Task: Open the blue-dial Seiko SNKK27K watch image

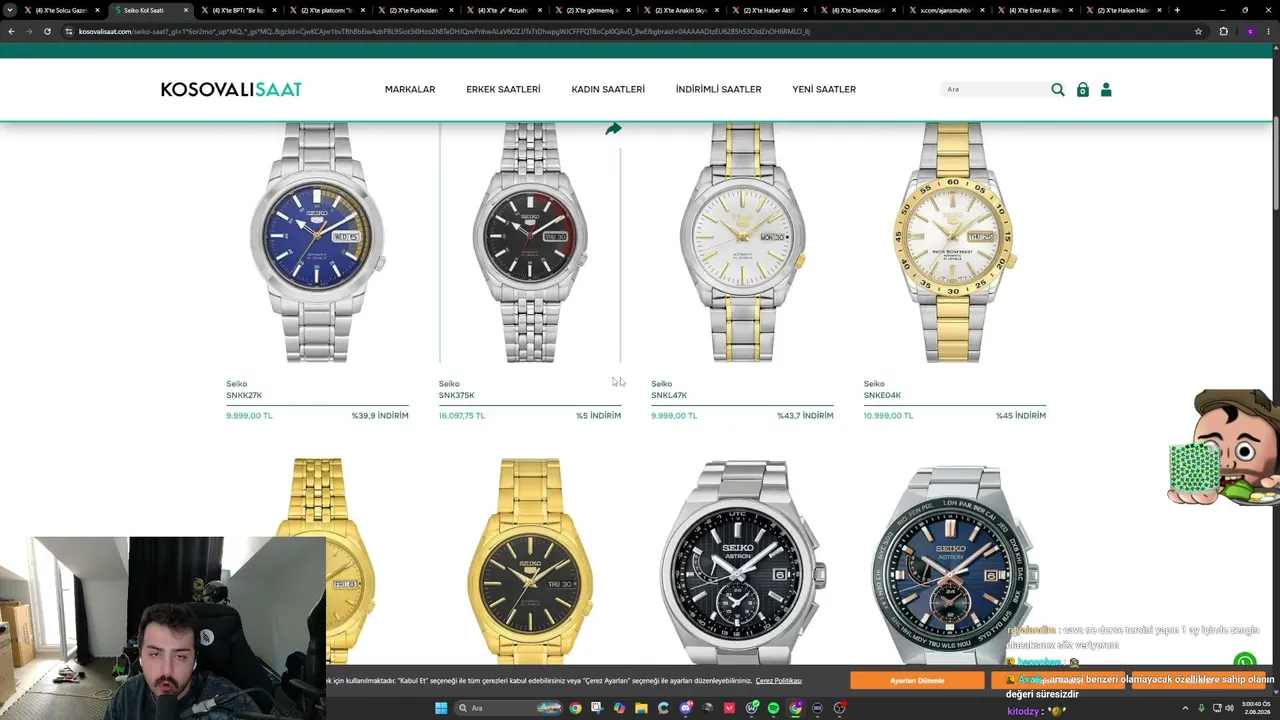Action: click(x=317, y=242)
